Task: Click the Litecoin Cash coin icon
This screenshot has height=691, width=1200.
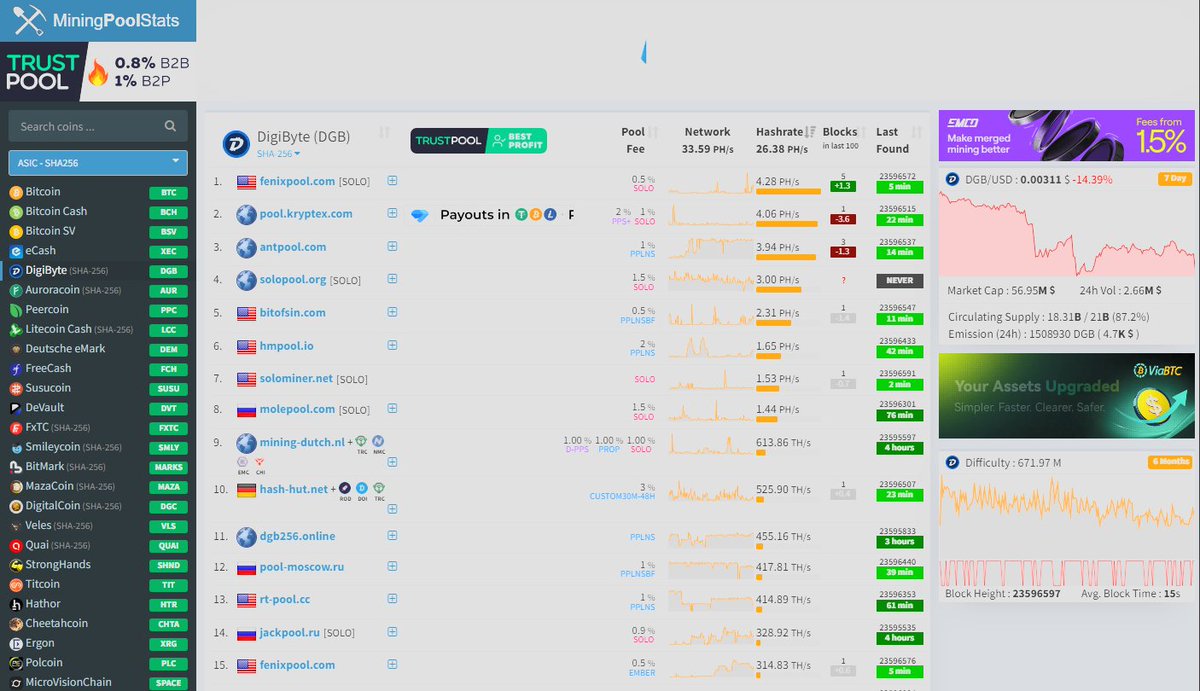Action: coord(16,329)
